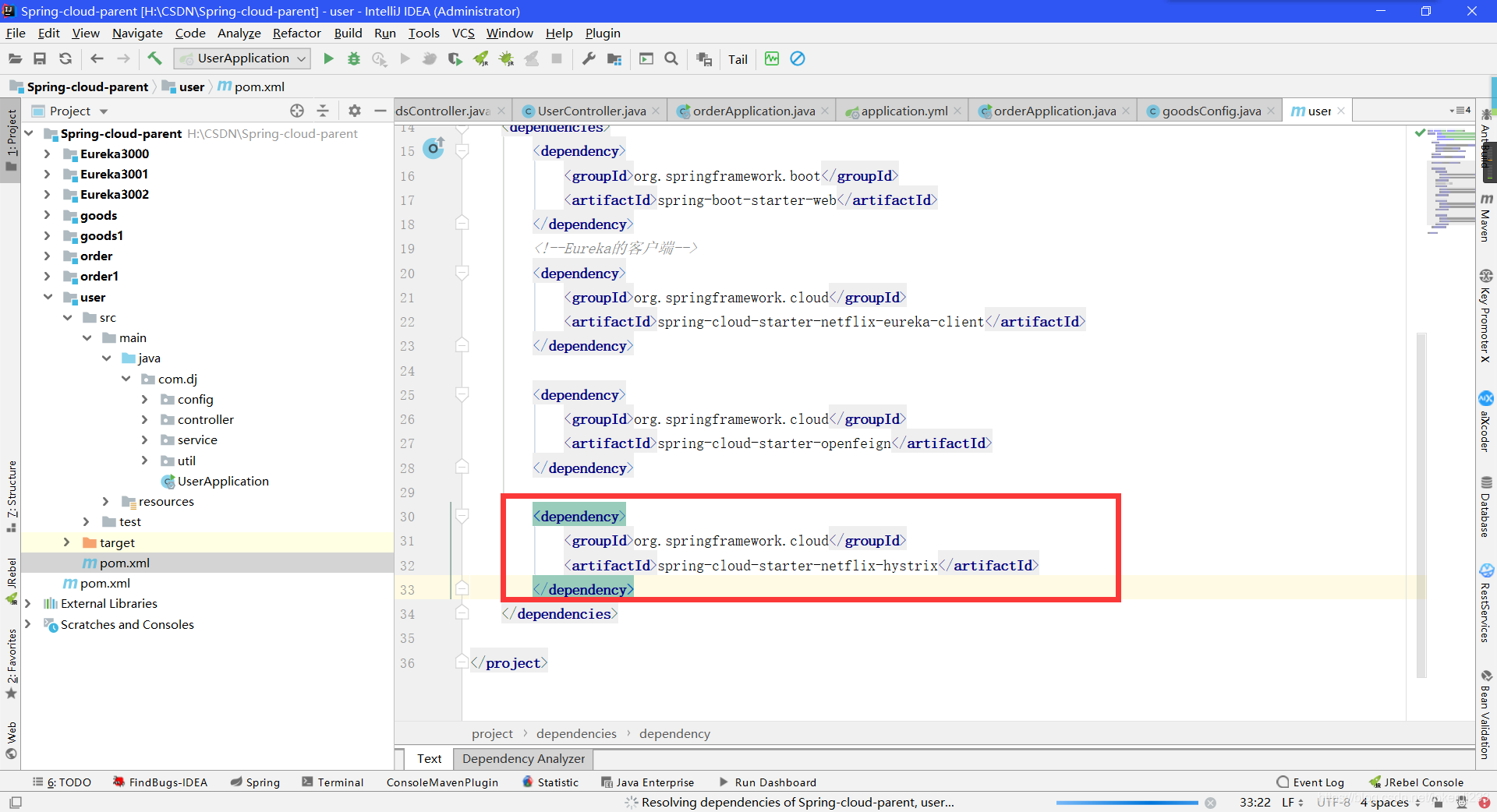Switch to goodsConfig.java tab
The width and height of the screenshot is (1497, 812).
coord(1211,111)
